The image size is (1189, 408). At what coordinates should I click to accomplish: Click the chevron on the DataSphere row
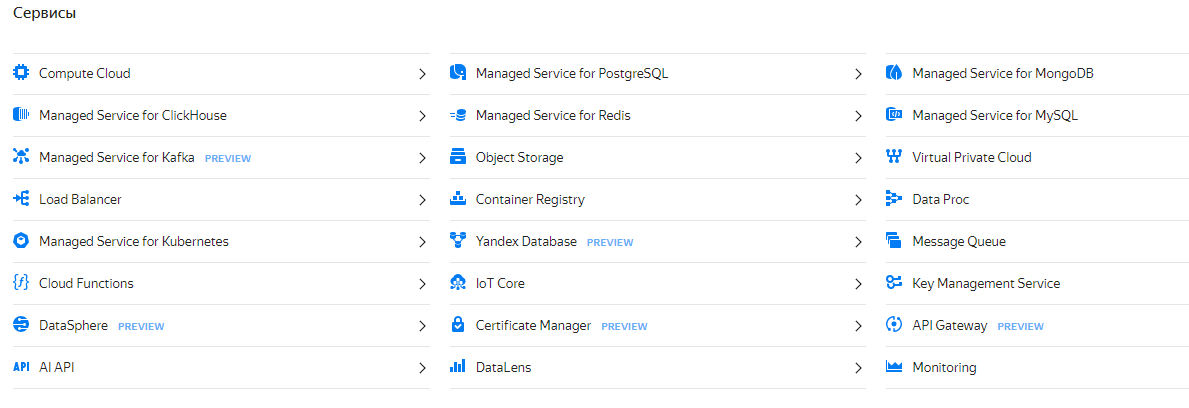[422, 326]
